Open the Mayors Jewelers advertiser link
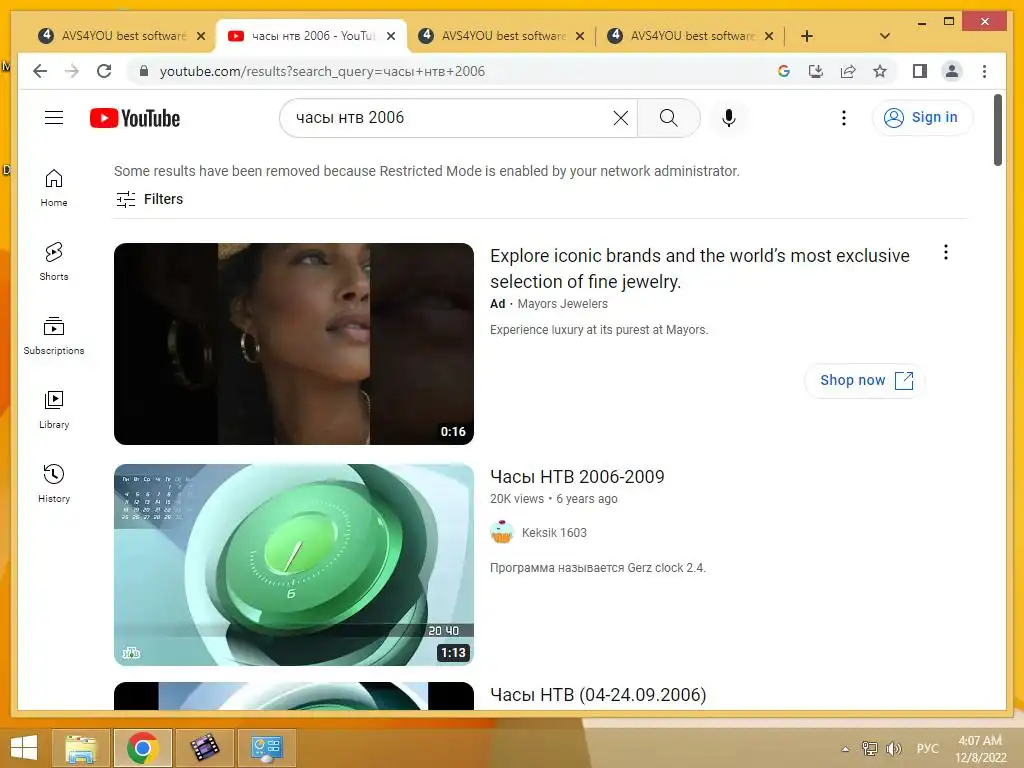This screenshot has width=1024, height=768. click(562, 304)
